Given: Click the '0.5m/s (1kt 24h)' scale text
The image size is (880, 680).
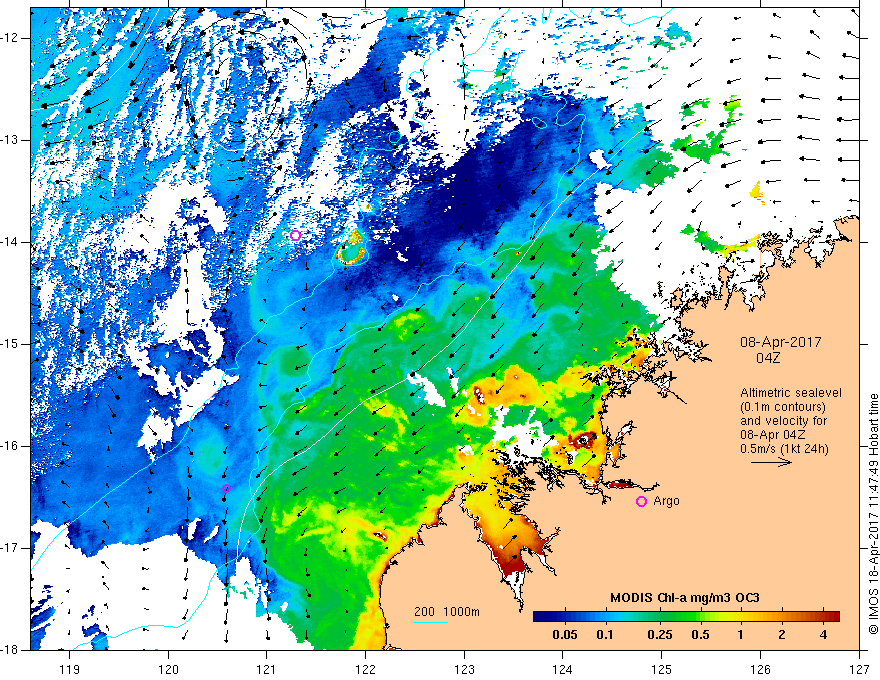Looking at the screenshot, I should [x=784, y=449].
